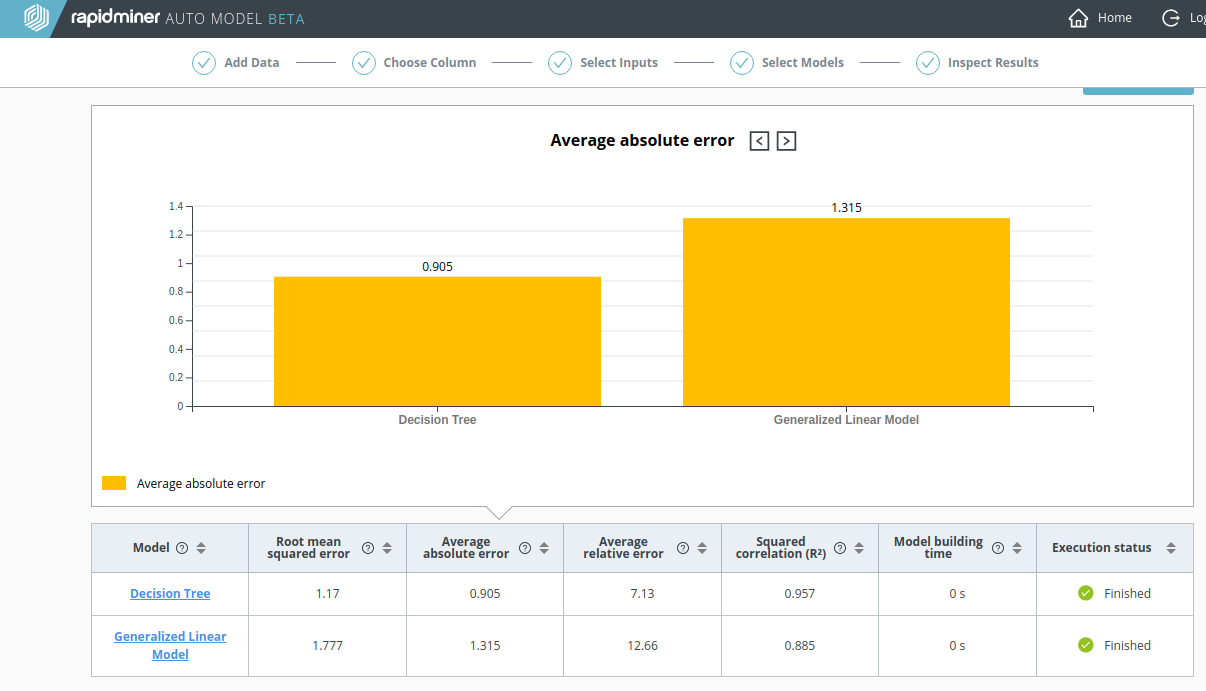
Task: Click the Select Models step checkmark
Action: (x=742, y=63)
